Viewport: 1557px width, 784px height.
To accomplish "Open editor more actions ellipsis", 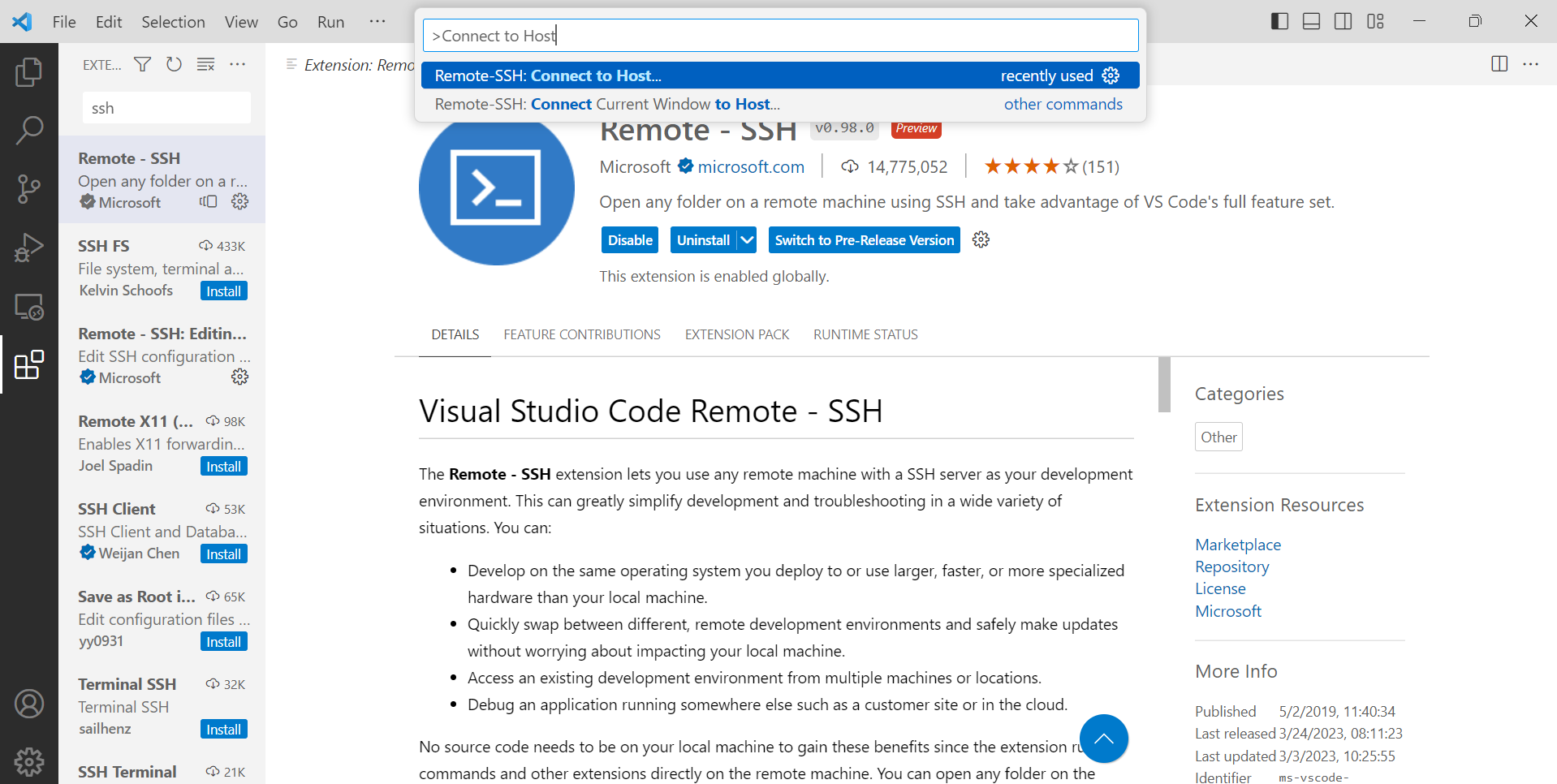I will point(1530,64).
